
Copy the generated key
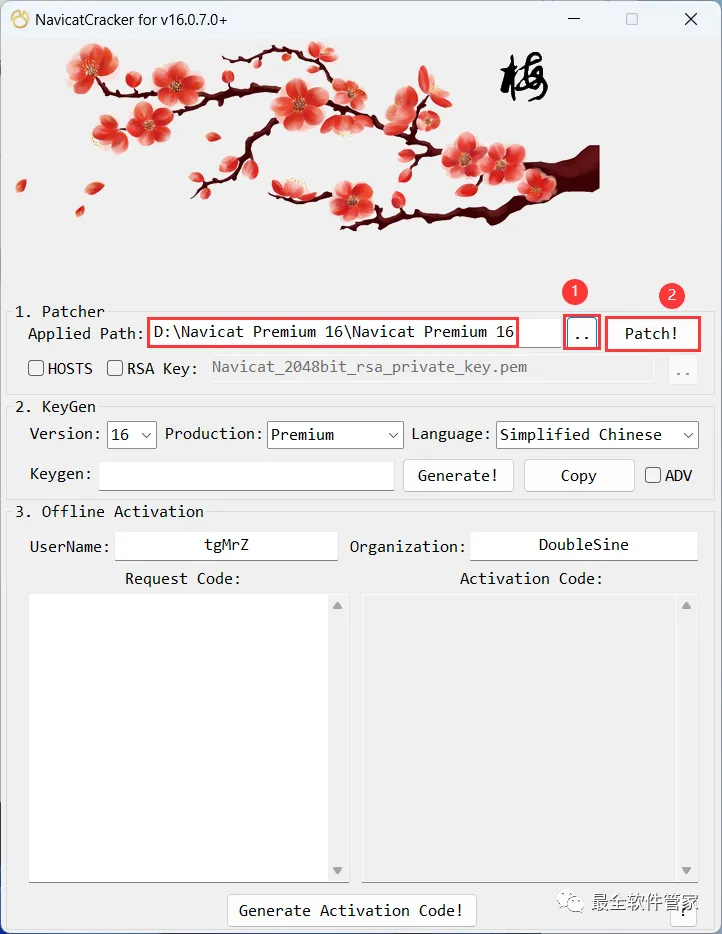578,475
